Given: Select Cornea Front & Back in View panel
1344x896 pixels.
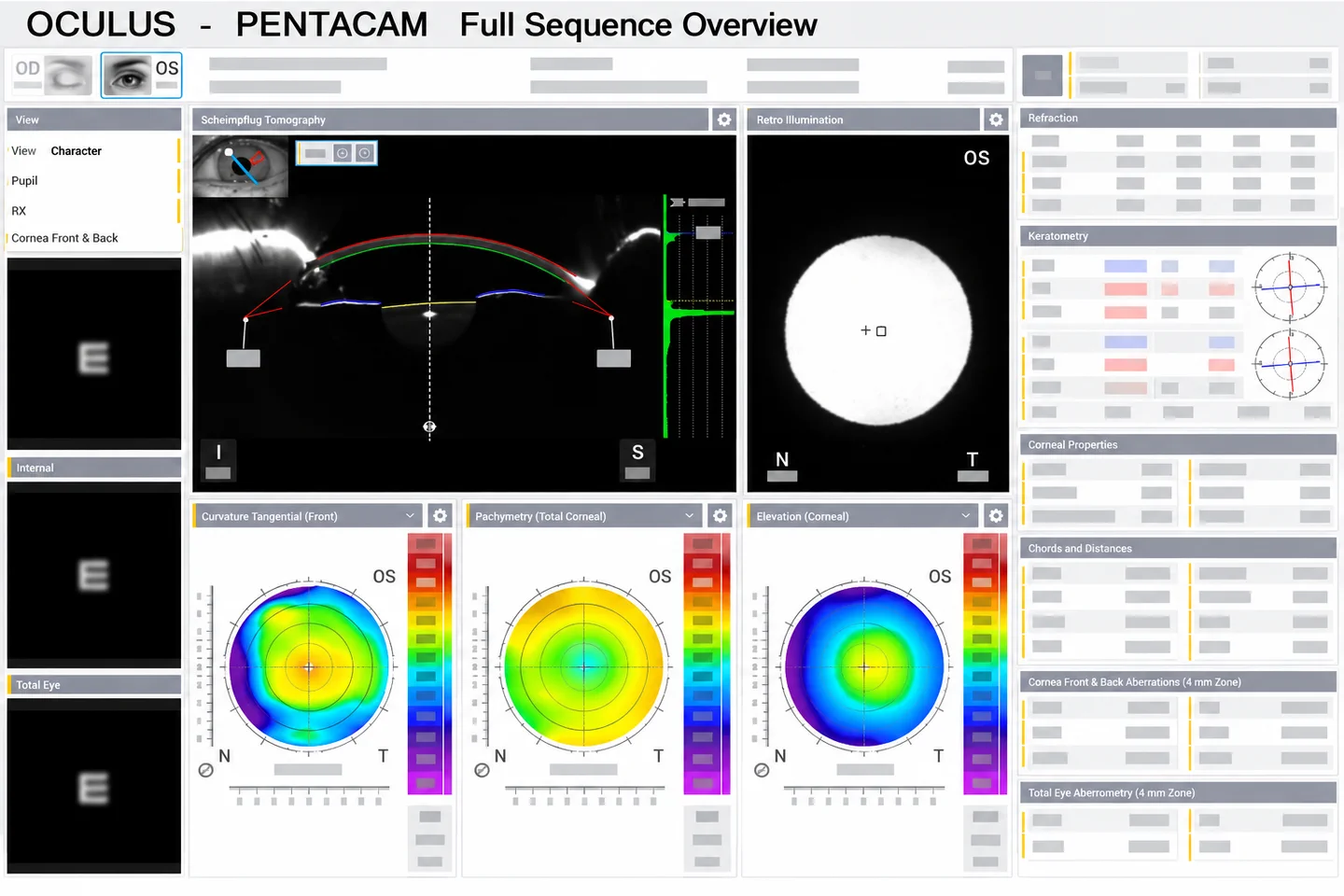Looking at the screenshot, I should [x=93, y=238].
